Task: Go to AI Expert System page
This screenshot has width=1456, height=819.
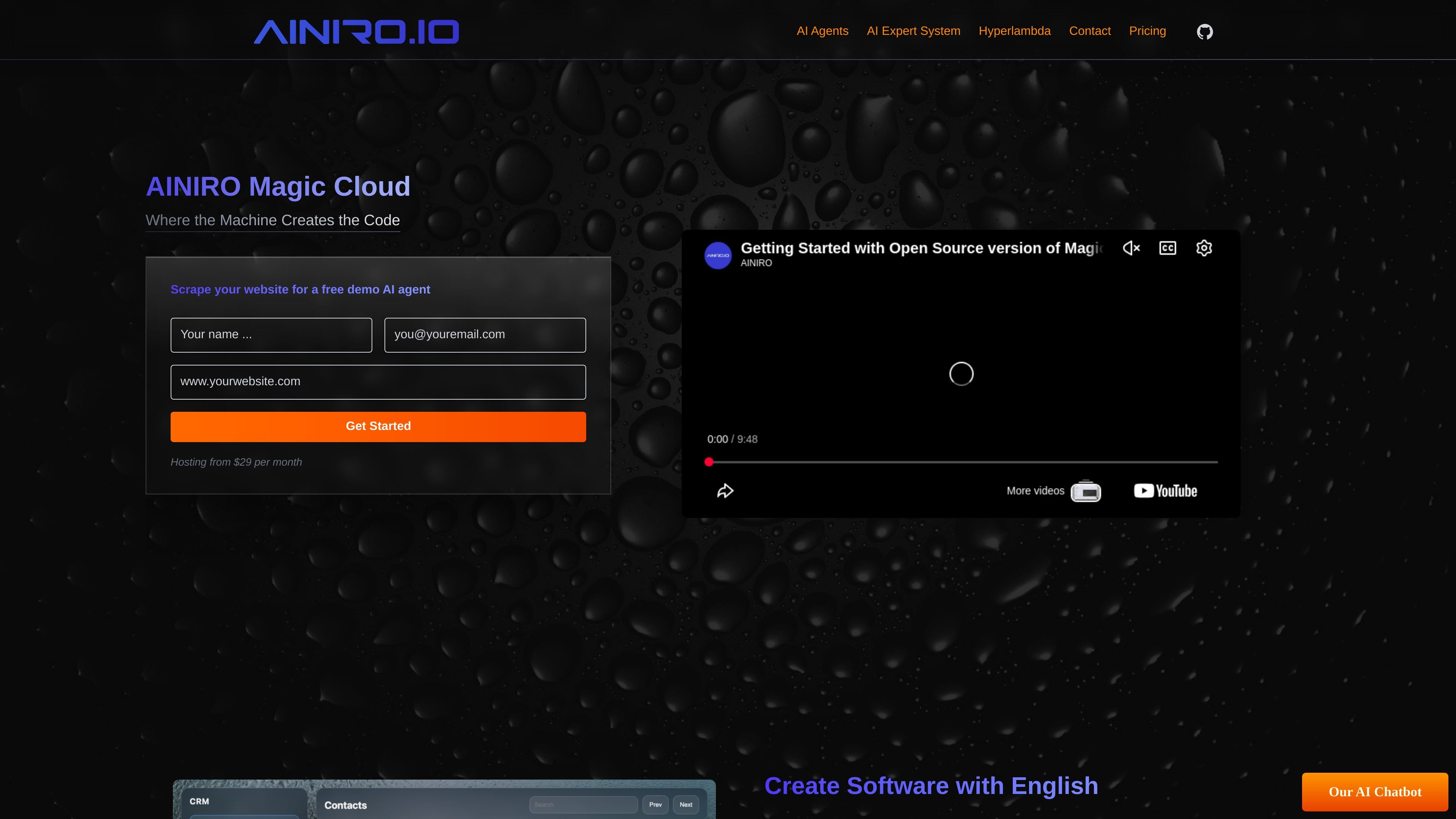Action: 913,31
